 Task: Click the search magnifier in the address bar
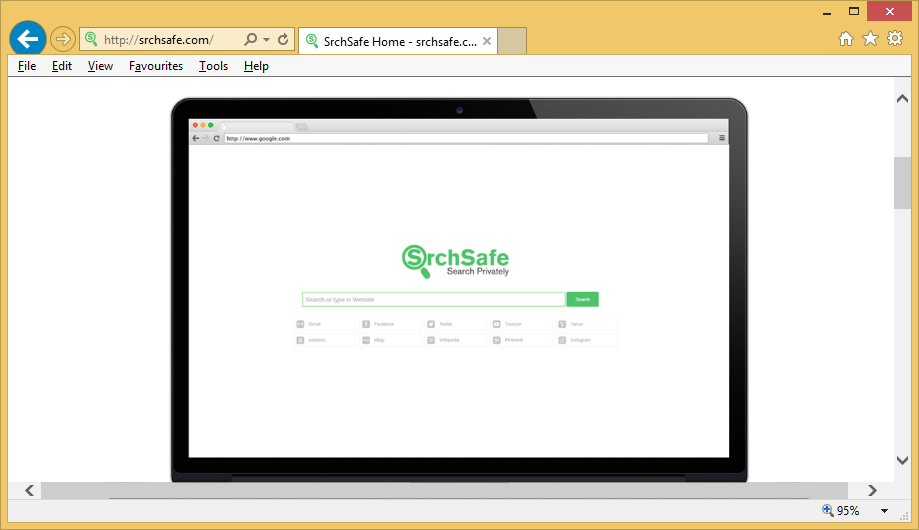250,39
